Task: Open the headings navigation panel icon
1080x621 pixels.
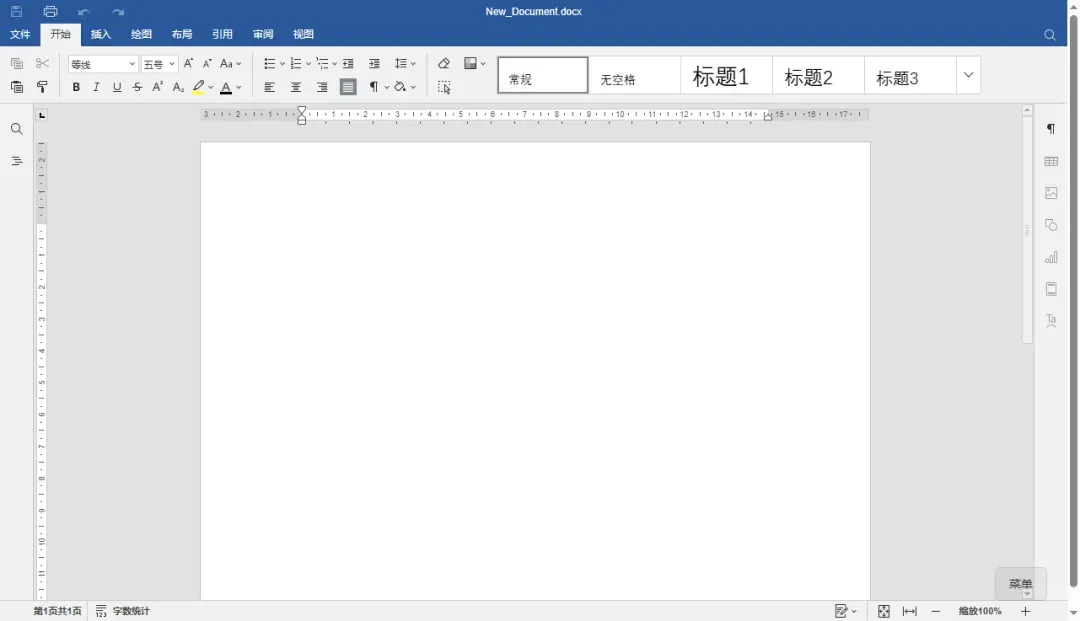Action: click(x=17, y=161)
